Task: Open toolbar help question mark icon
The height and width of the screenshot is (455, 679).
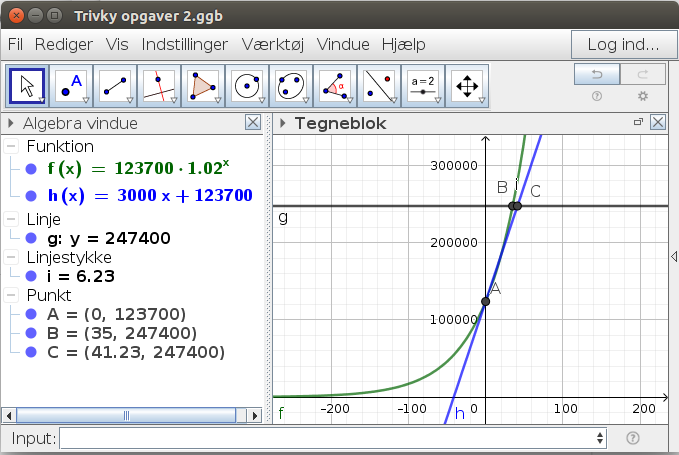Action: point(597,96)
